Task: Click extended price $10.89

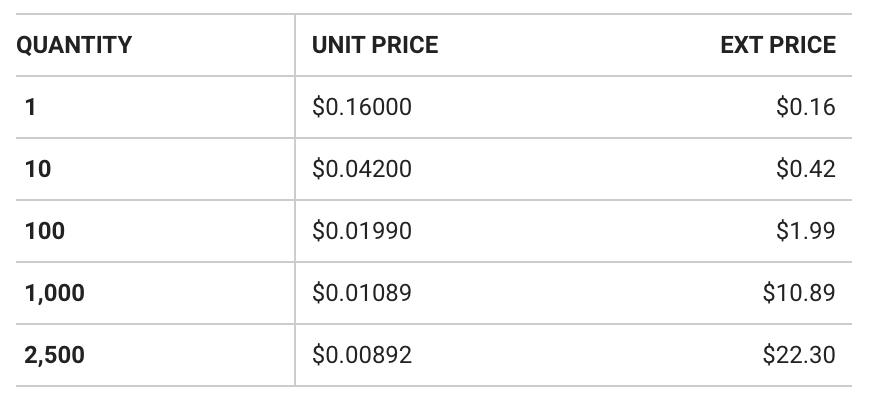Action: (799, 293)
